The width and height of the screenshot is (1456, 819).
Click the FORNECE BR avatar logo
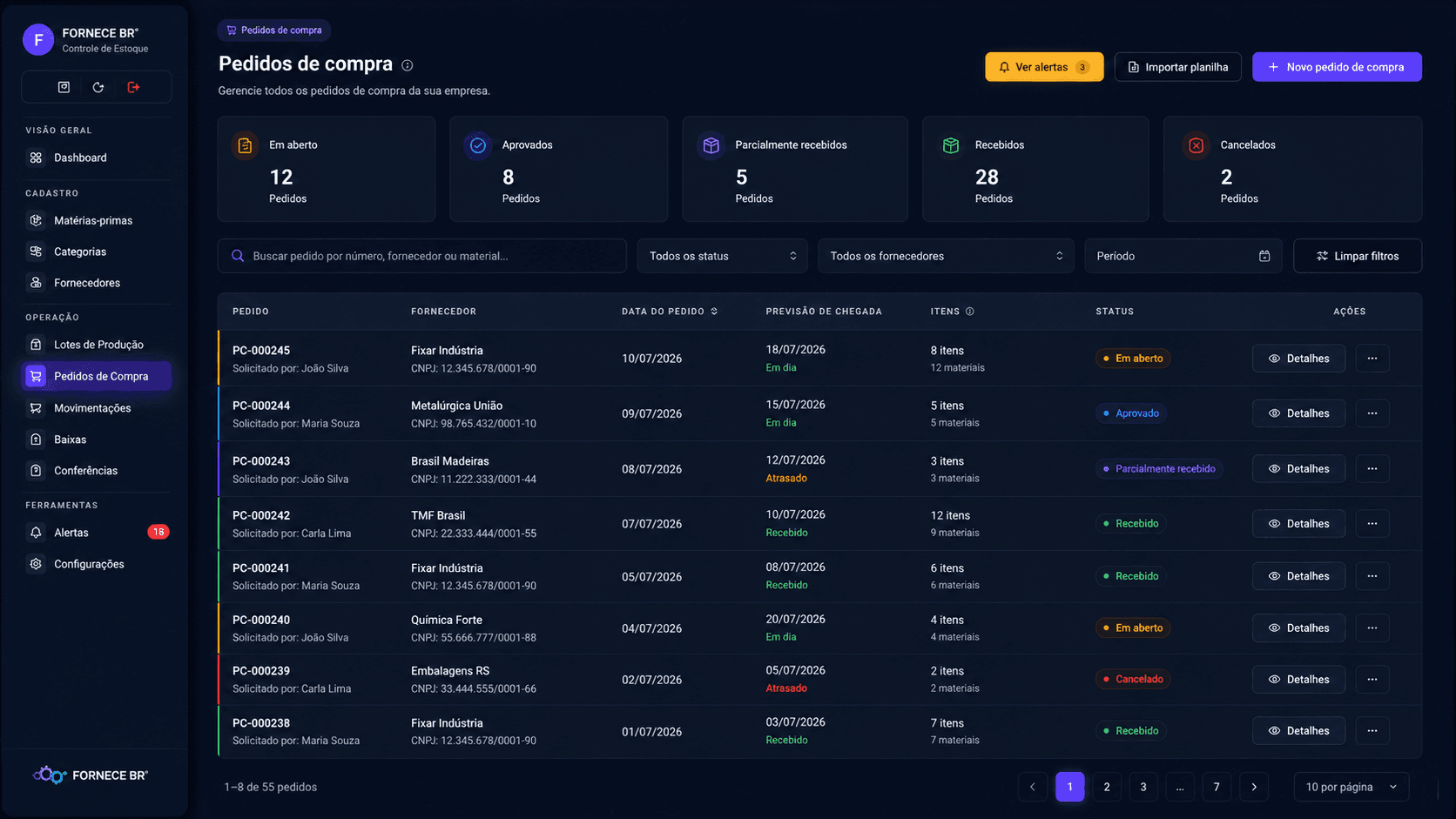point(38,40)
